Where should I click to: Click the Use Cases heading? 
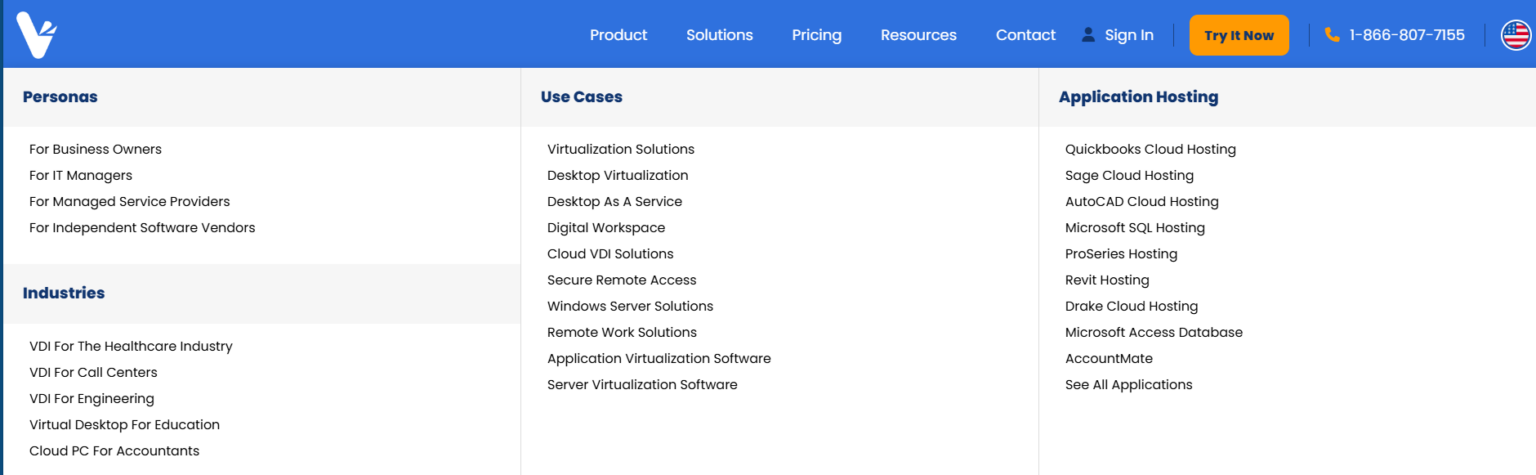582,97
